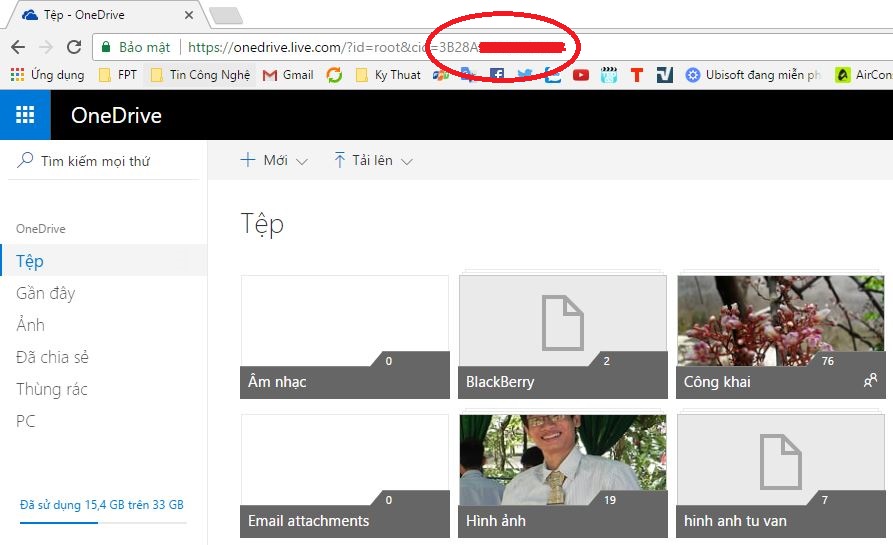
Task: Click the storage usage progress bar
Action: pos(103,522)
